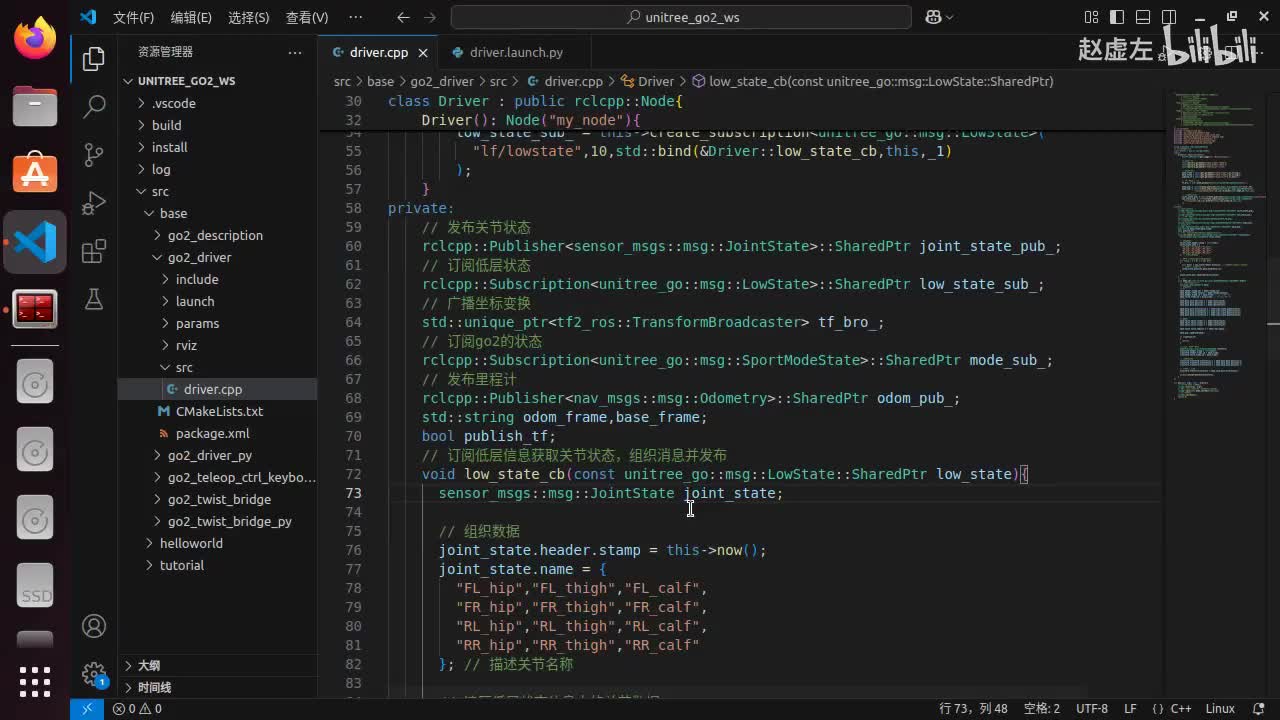Click the go2_driver breadcrumb segment

442,82
